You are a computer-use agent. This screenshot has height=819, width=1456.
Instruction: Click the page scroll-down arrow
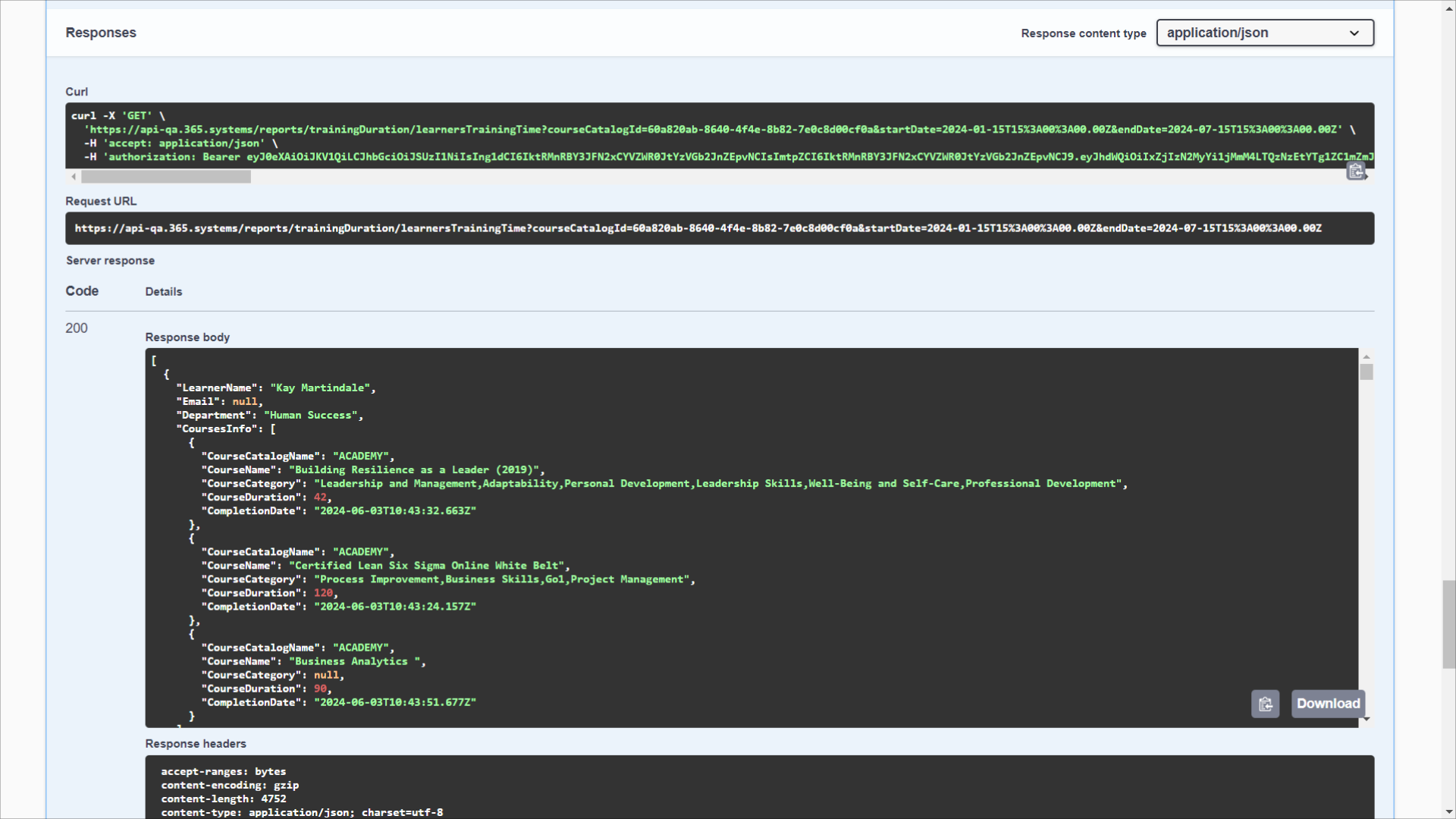[1448, 812]
